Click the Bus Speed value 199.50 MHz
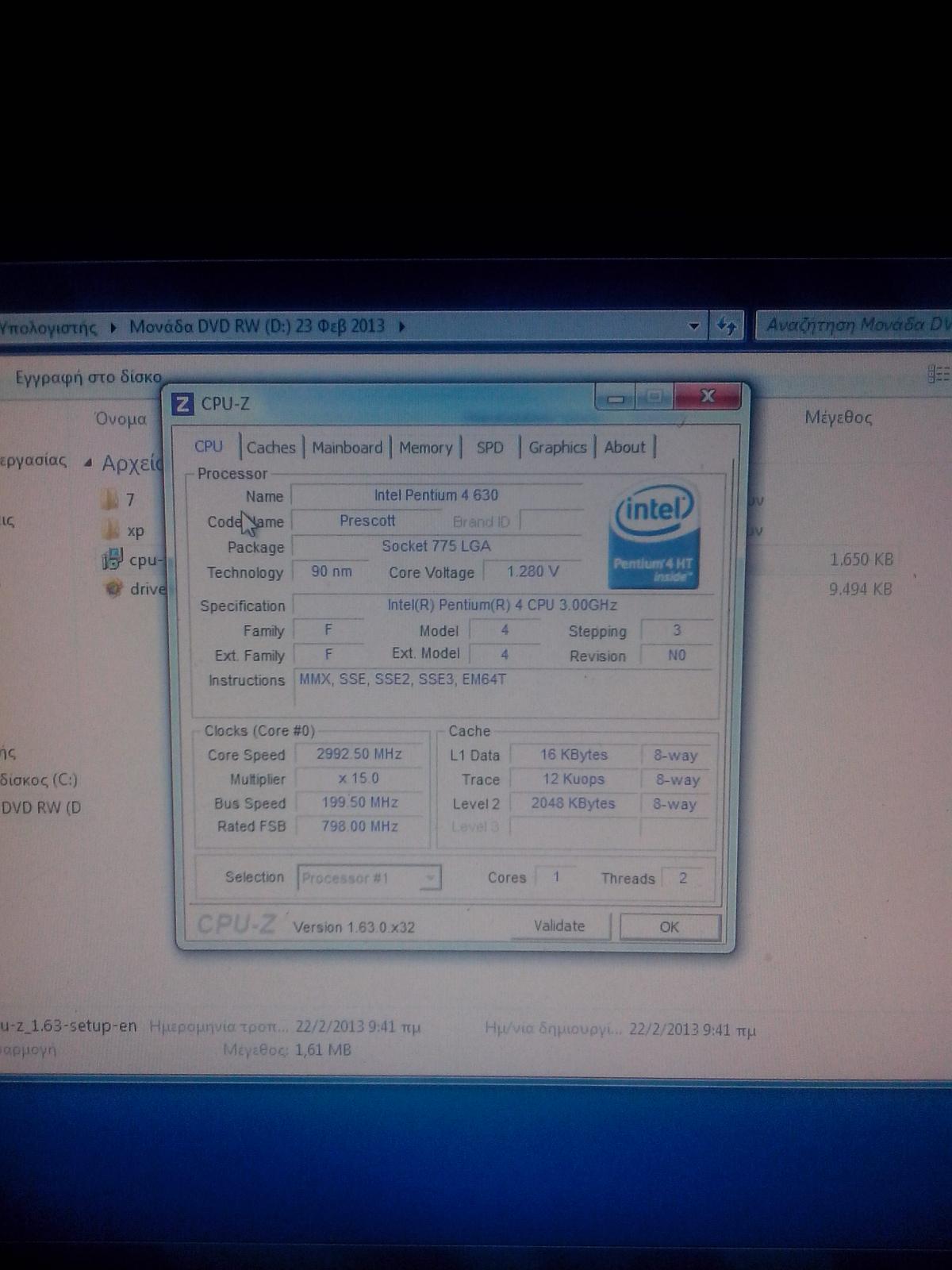Viewport: 952px width, 1270px height. (359, 802)
